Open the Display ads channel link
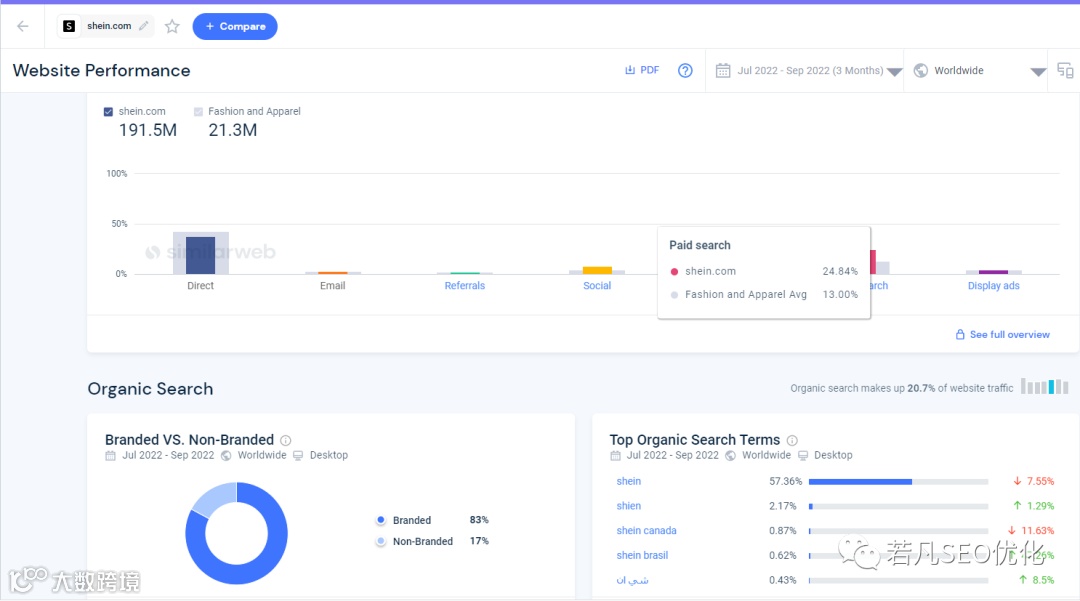Viewport: 1080px width, 601px height. [x=993, y=286]
